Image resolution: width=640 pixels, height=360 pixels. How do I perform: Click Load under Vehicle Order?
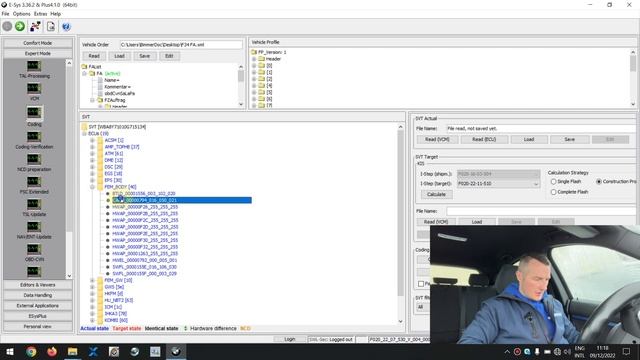(x=119, y=56)
